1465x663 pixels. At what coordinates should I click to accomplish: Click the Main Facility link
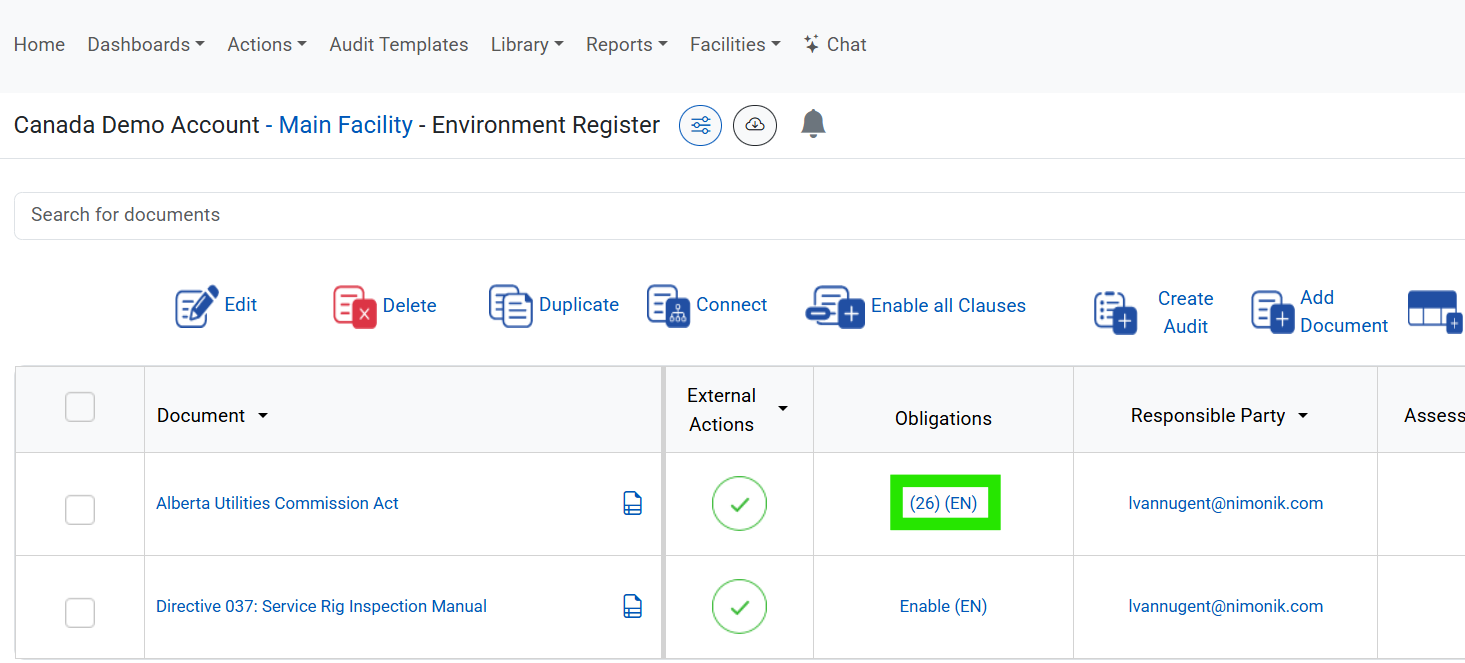345,125
